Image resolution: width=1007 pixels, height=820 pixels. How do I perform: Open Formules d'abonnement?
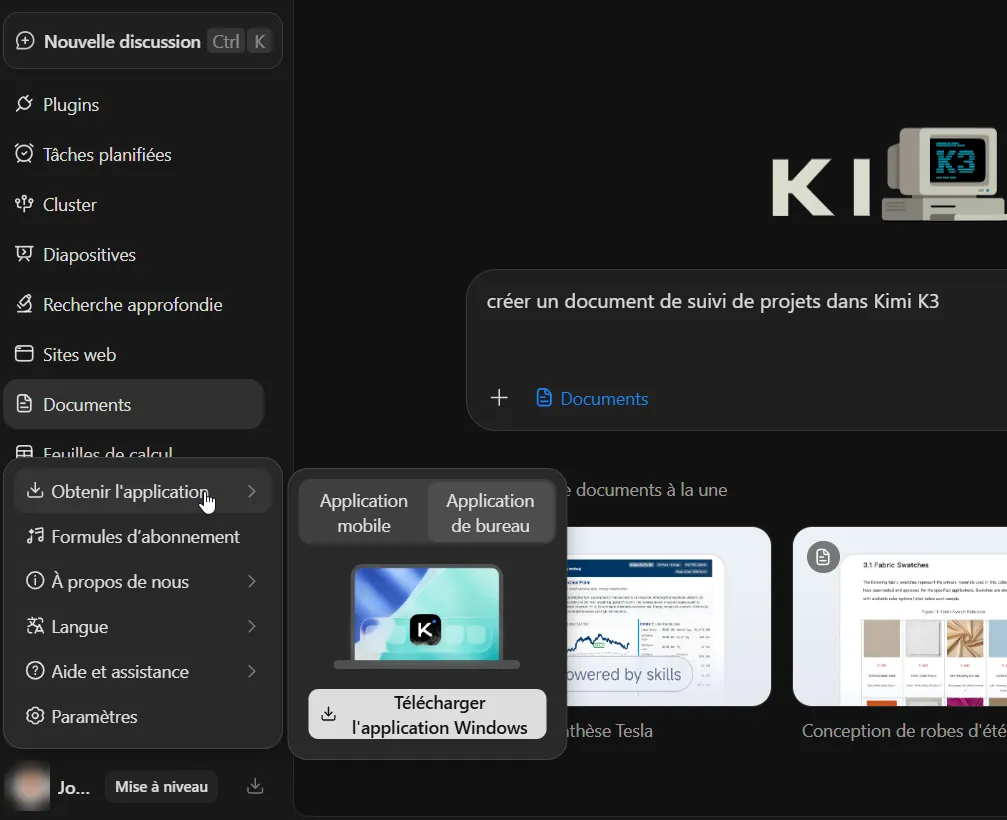(x=145, y=537)
